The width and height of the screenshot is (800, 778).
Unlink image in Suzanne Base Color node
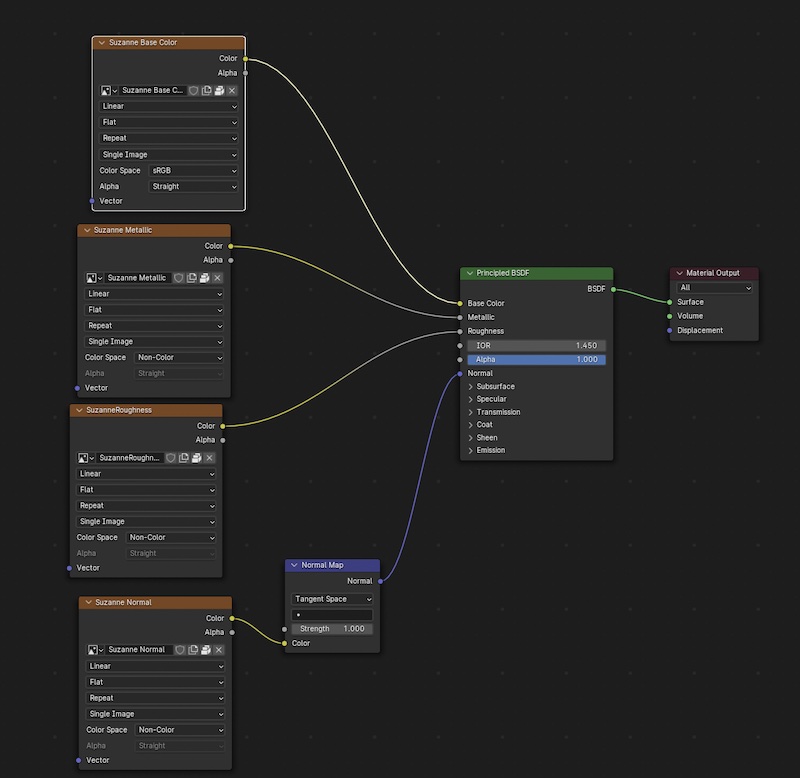[x=232, y=90]
